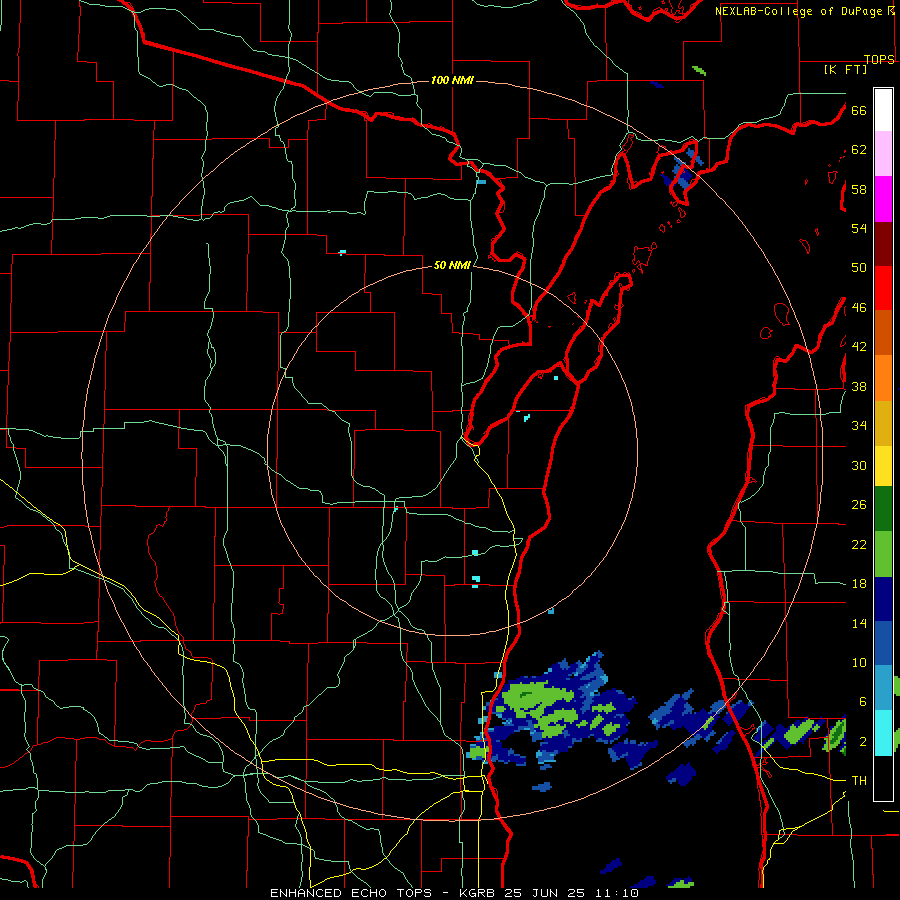This screenshot has width=900, height=900.
Task: Click the bright red legend swatch
Action: tap(883, 288)
